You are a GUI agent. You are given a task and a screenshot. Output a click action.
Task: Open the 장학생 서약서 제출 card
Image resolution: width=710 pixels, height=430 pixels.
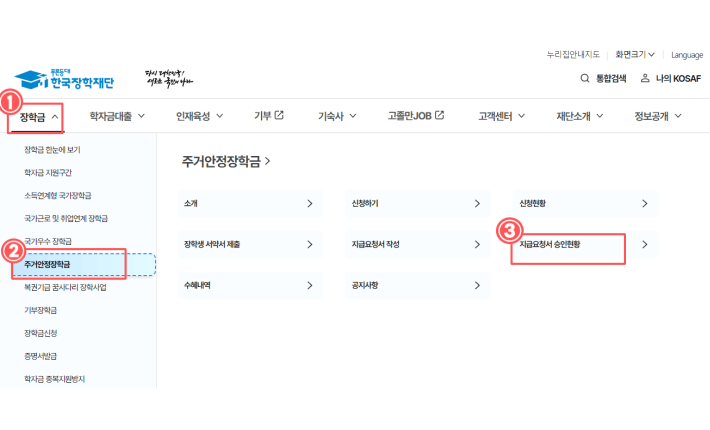(x=250, y=244)
